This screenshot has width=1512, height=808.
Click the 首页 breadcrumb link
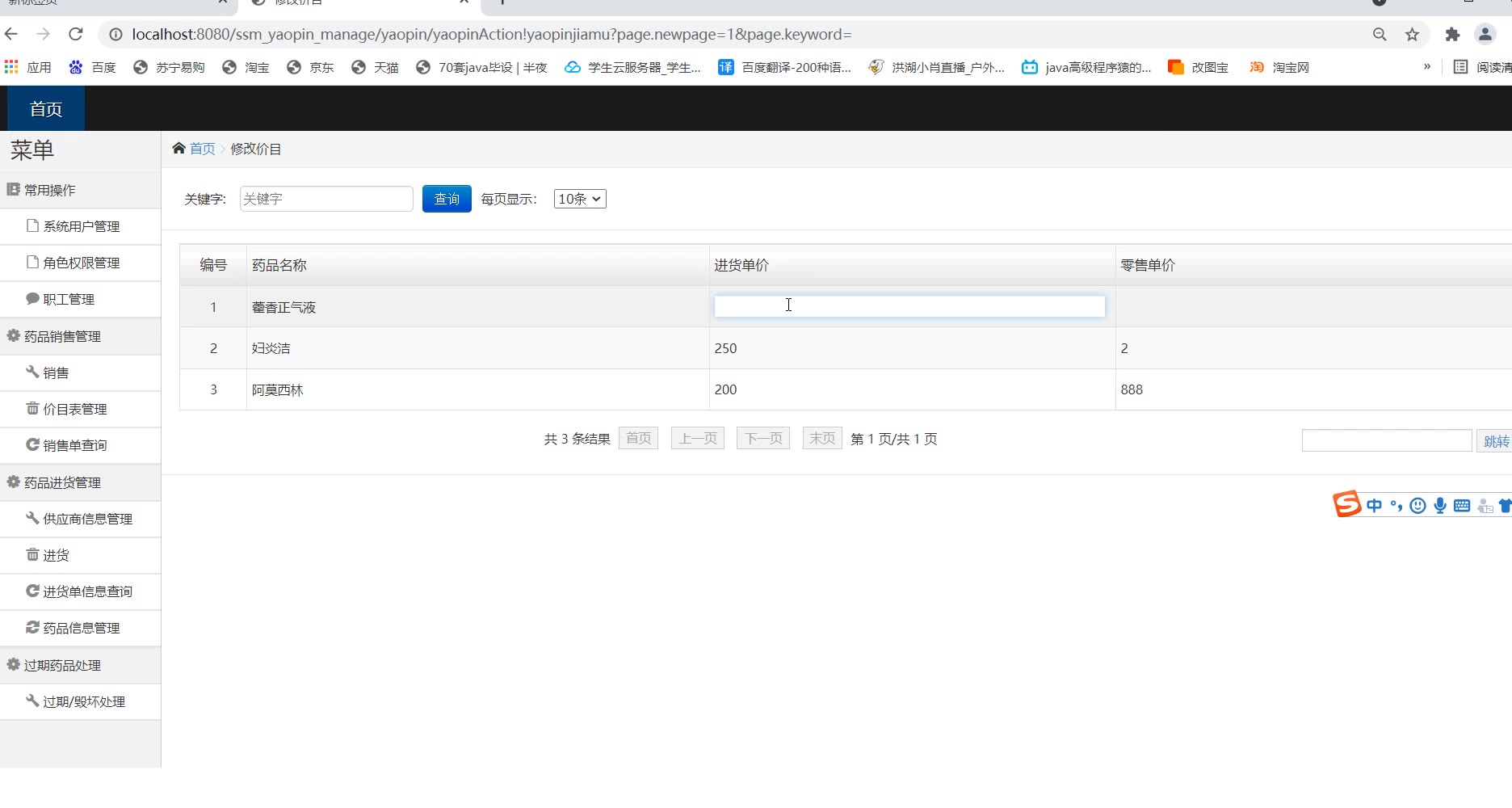pos(203,149)
